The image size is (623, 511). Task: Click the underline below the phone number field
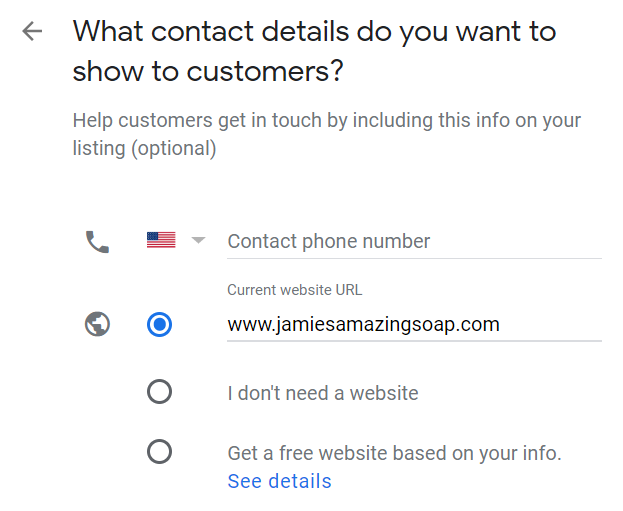(x=413, y=258)
